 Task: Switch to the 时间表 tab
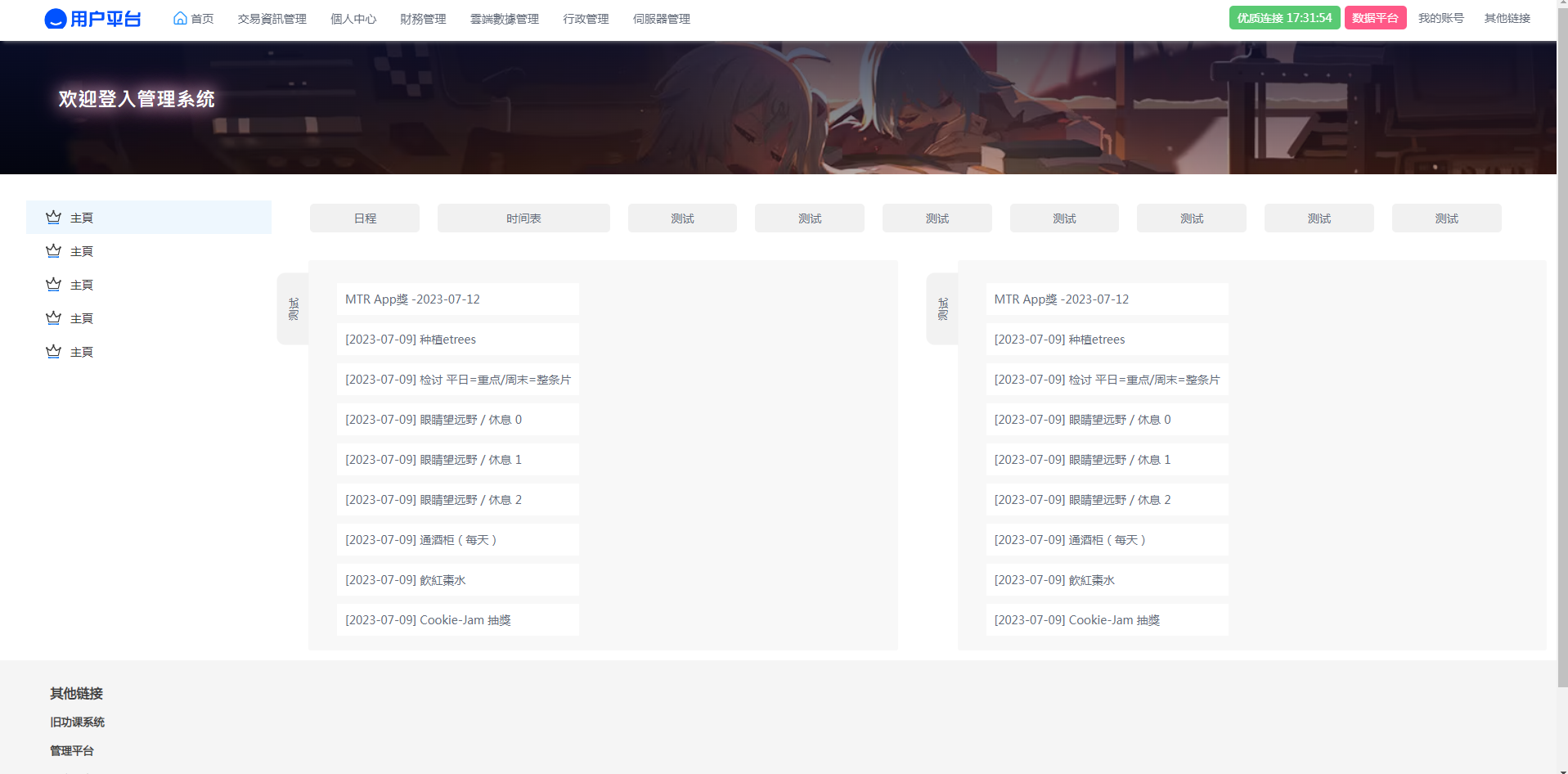point(523,218)
